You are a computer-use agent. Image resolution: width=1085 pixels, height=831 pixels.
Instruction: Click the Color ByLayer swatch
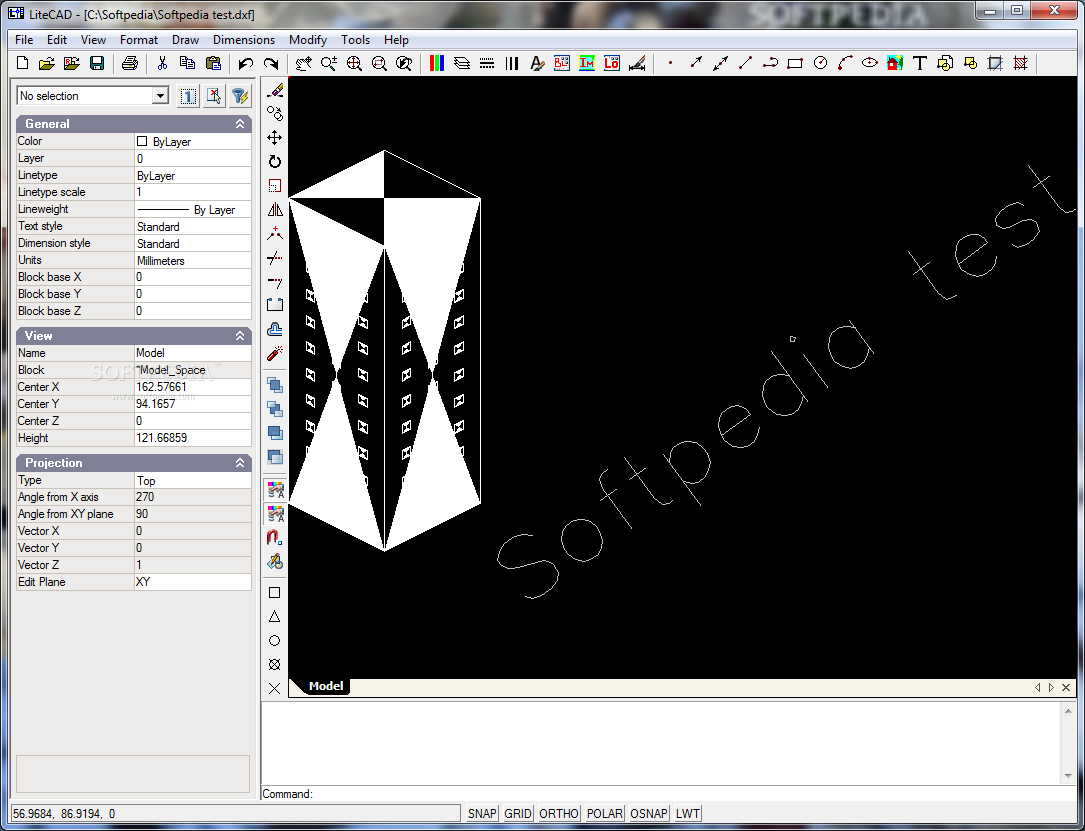142,141
